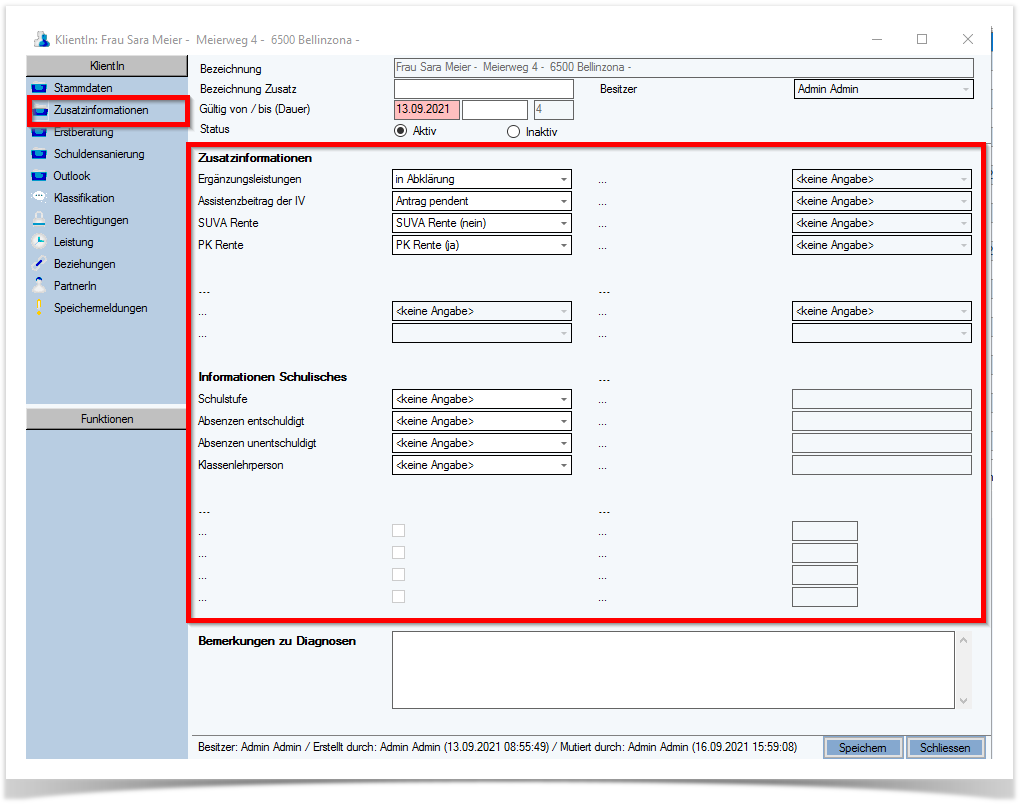Select the Inaktiv status radio button

(x=514, y=132)
